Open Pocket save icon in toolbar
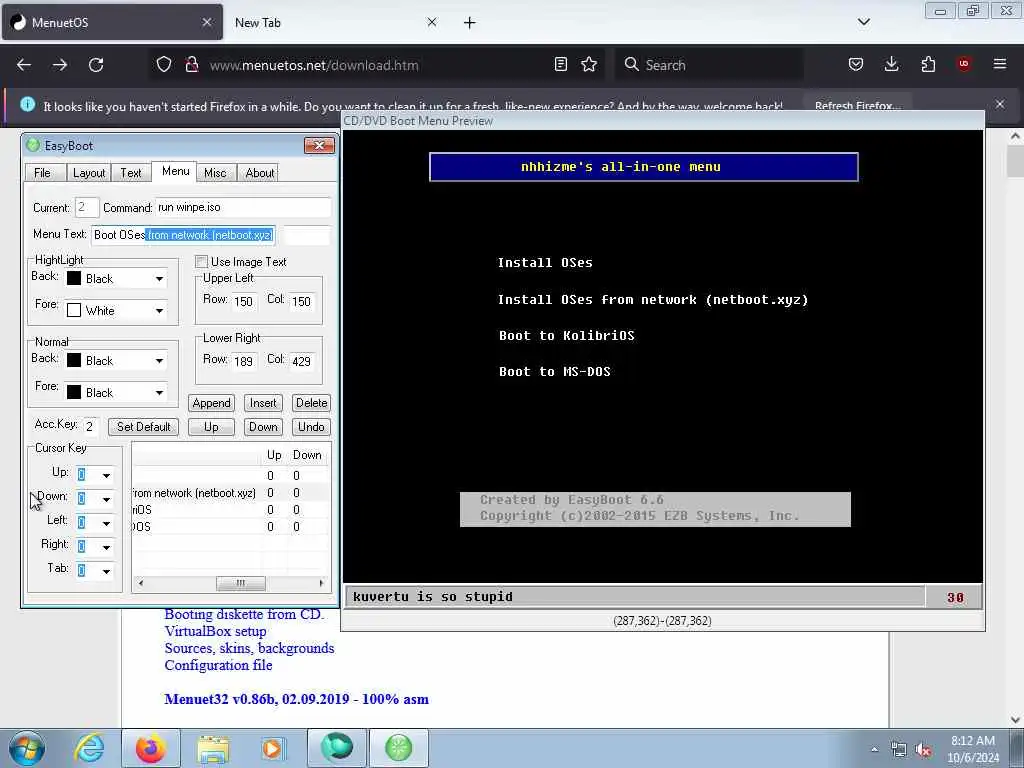The height and width of the screenshot is (768, 1024). click(x=856, y=65)
